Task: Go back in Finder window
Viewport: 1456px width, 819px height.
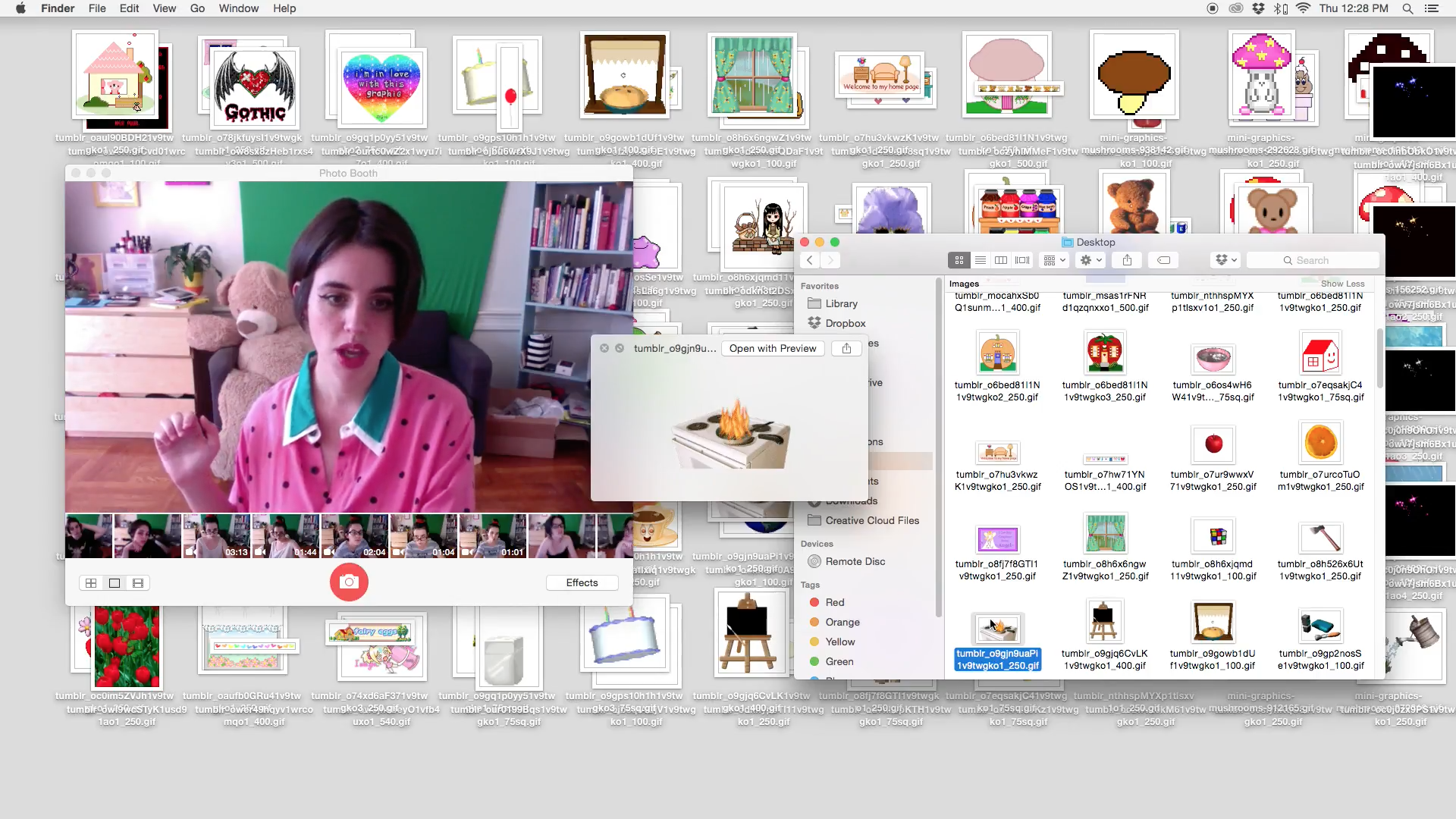Action: [810, 260]
